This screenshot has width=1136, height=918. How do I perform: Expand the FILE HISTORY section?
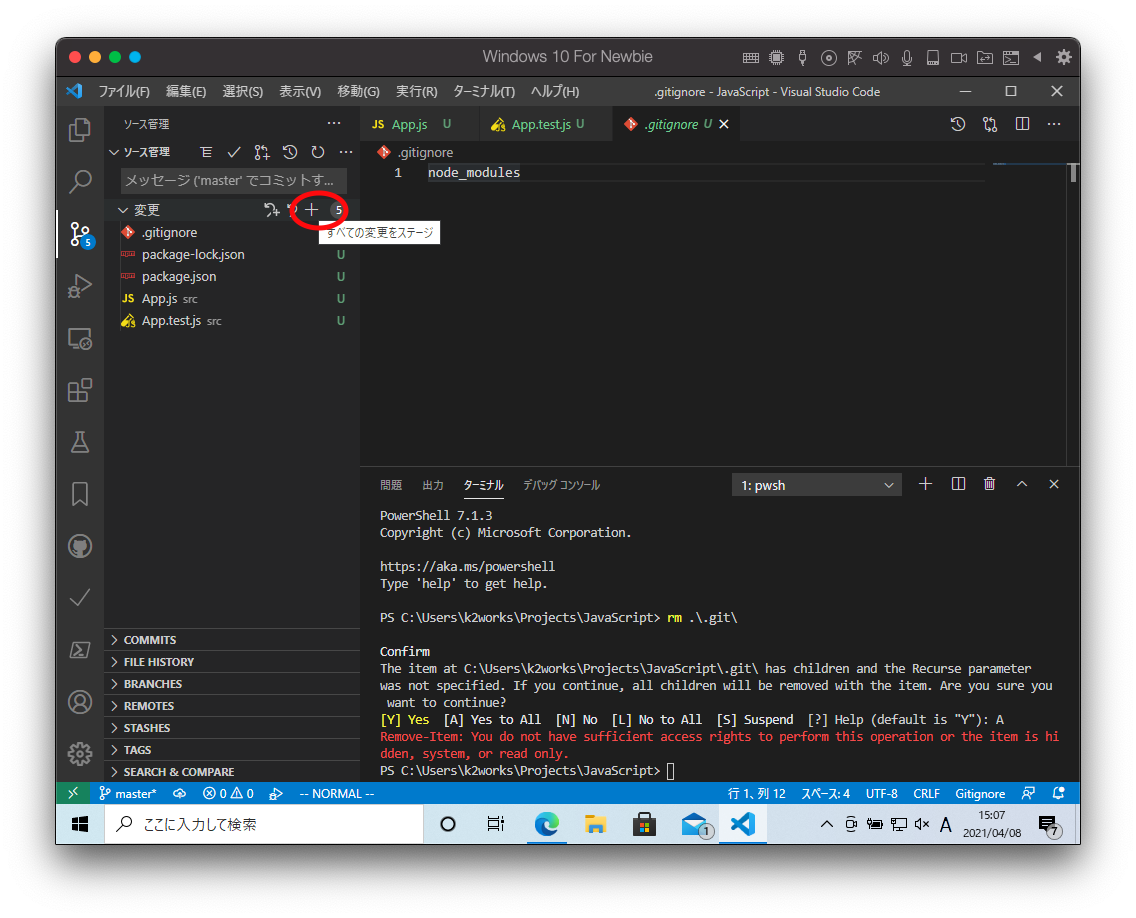(232, 662)
